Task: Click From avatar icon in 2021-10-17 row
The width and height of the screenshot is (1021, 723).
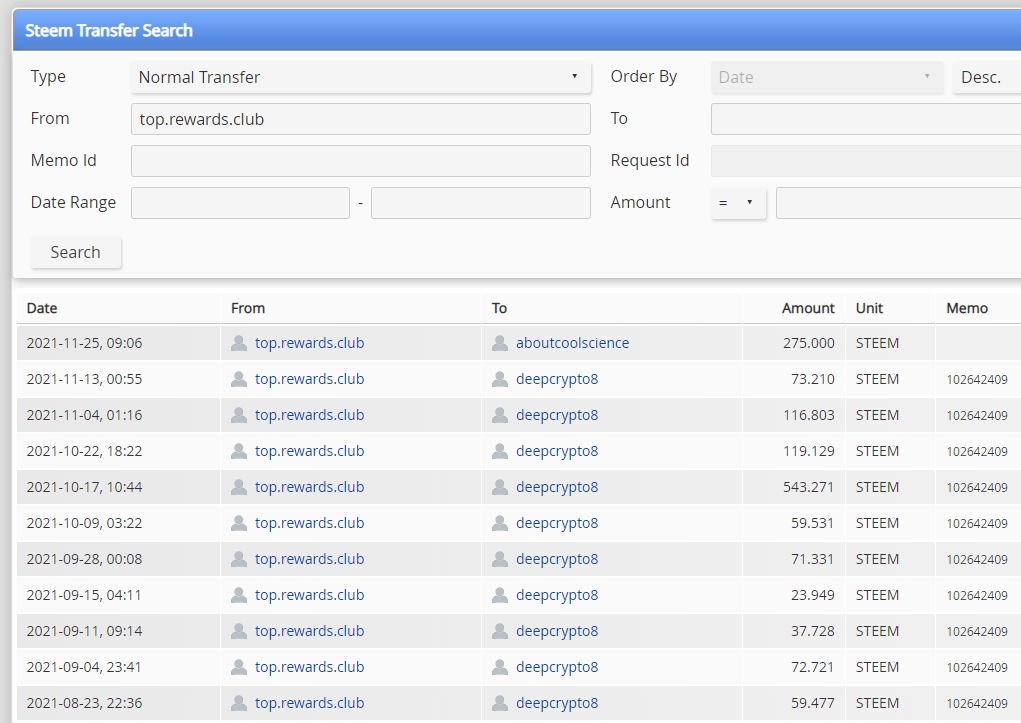Action: (239, 487)
